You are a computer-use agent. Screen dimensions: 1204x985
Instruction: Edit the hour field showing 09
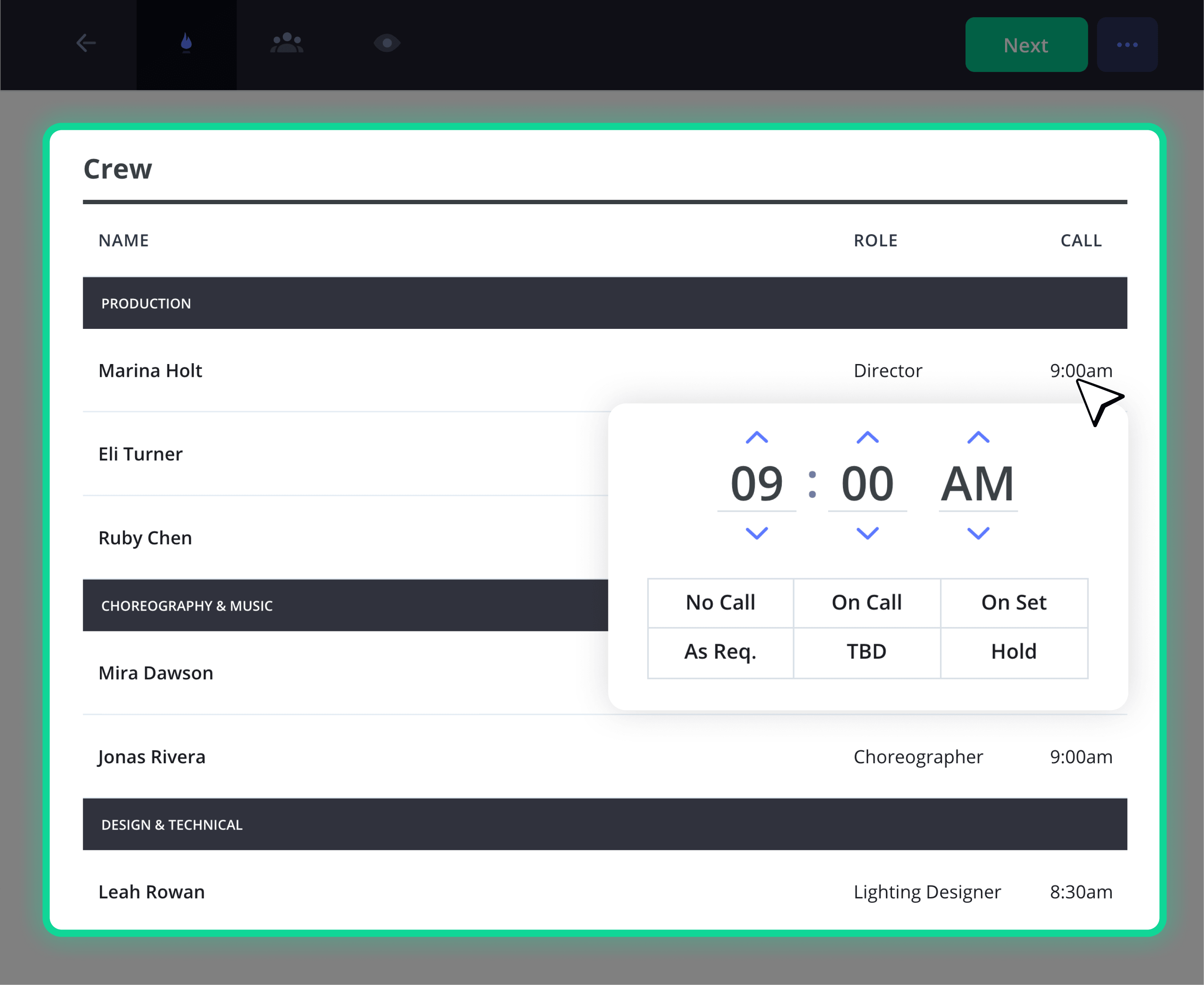pos(757,484)
